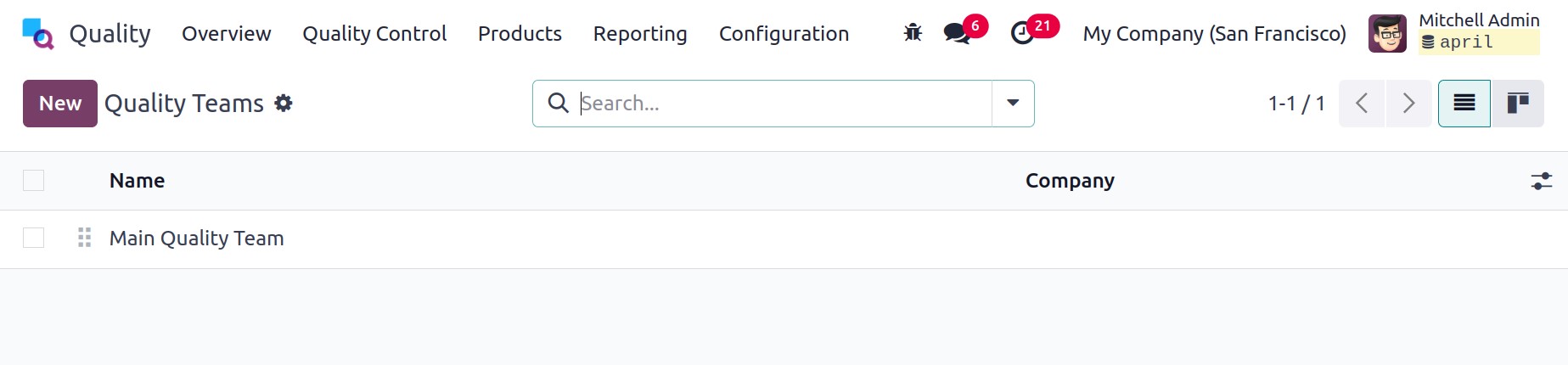Open the debug bug icon menu
The image size is (1568, 365).
(x=913, y=33)
